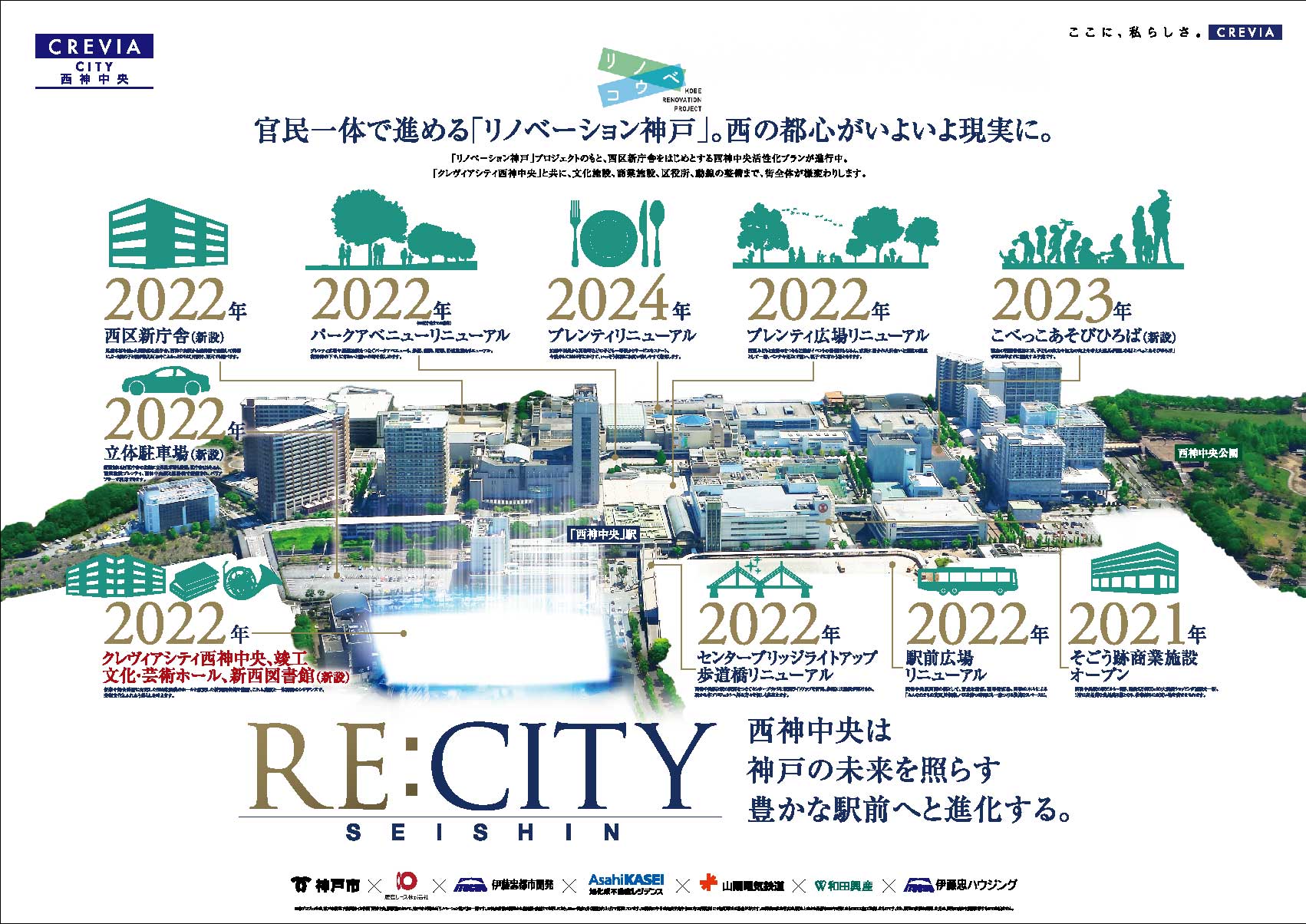Click the green bus icon

968,580
